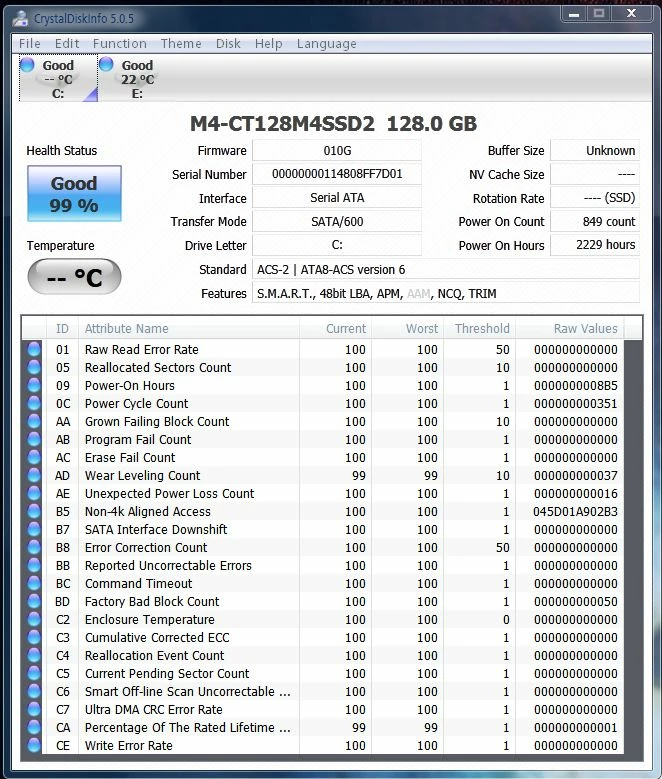This screenshot has height=779, width=662.
Task: Click the Power On Count value 849 count
Action: coord(594,221)
